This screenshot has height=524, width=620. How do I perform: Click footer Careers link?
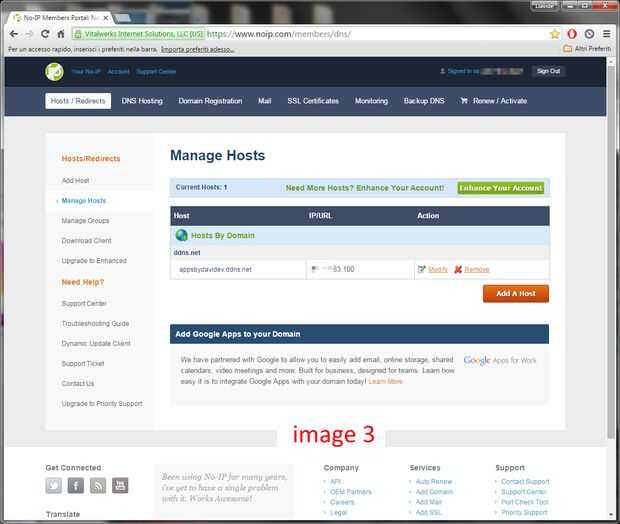click(x=342, y=502)
